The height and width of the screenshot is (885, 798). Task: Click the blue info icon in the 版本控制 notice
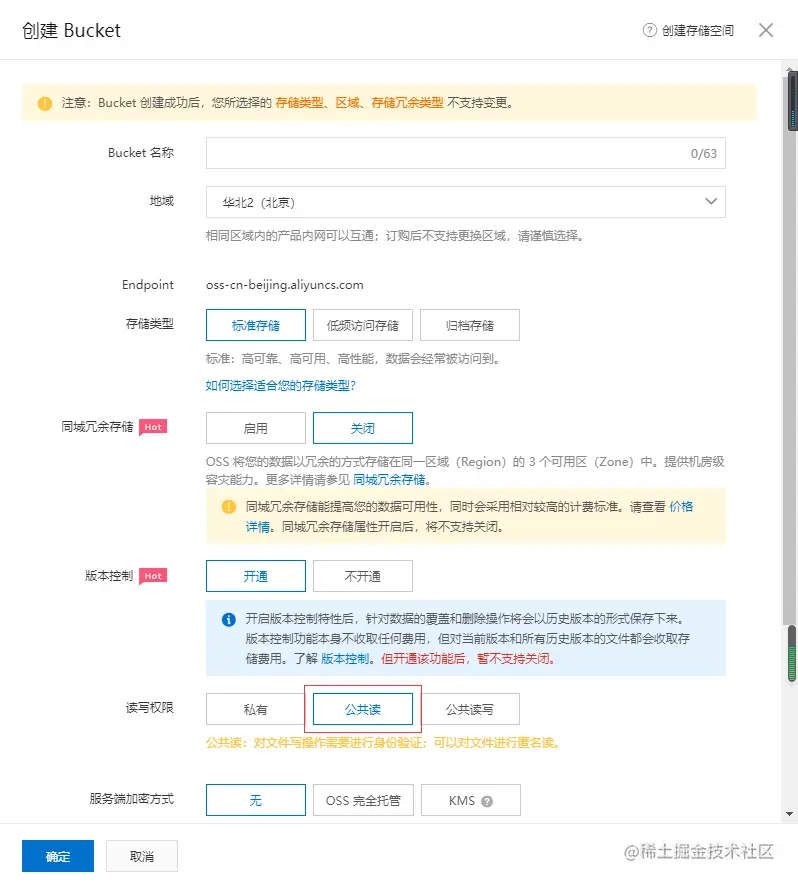click(x=229, y=620)
